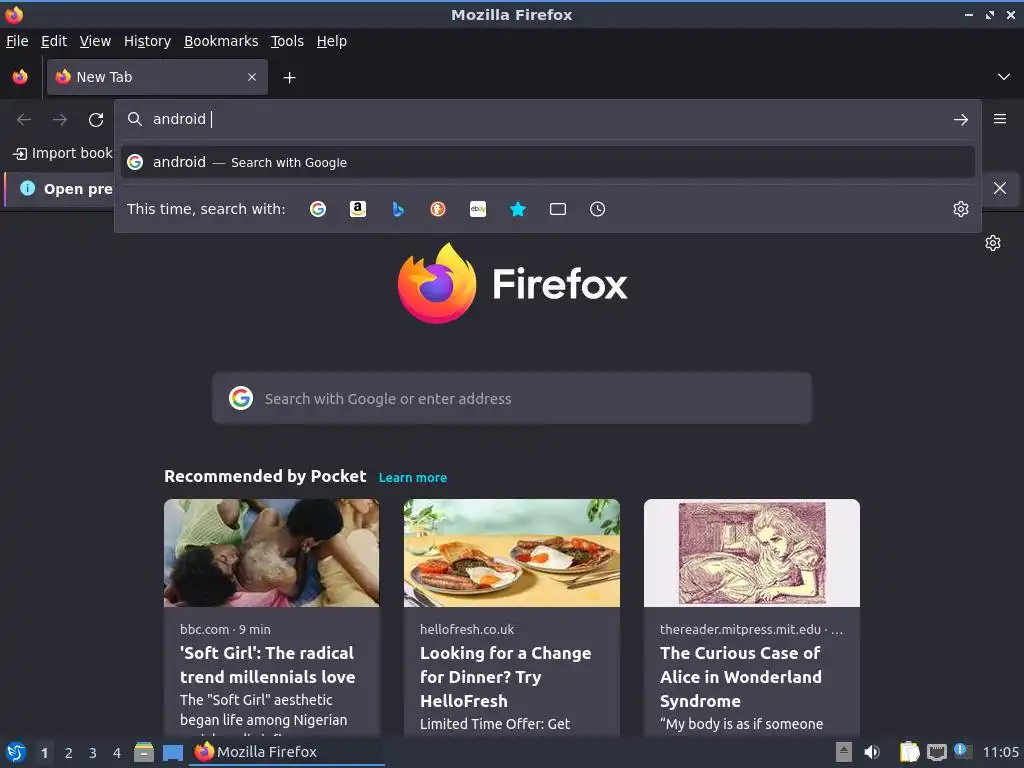Open the Help menu
This screenshot has width=1024, height=768.
(332, 41)
